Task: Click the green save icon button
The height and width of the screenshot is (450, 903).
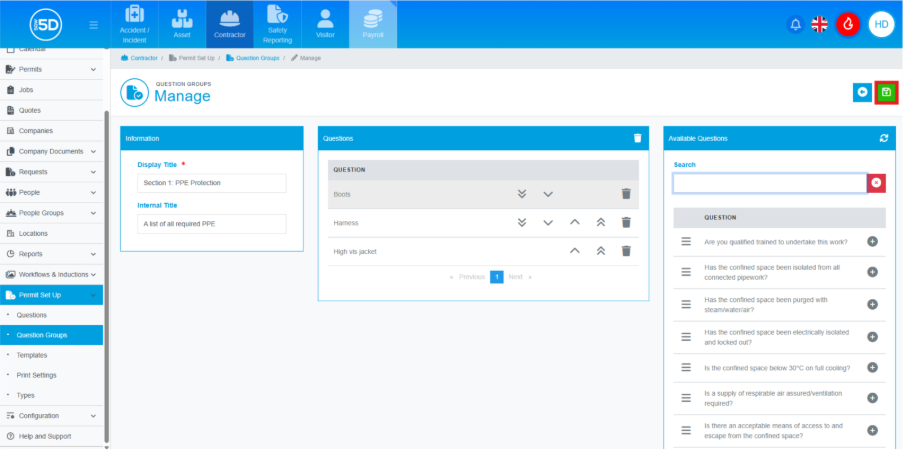Action: pos(886,93)
